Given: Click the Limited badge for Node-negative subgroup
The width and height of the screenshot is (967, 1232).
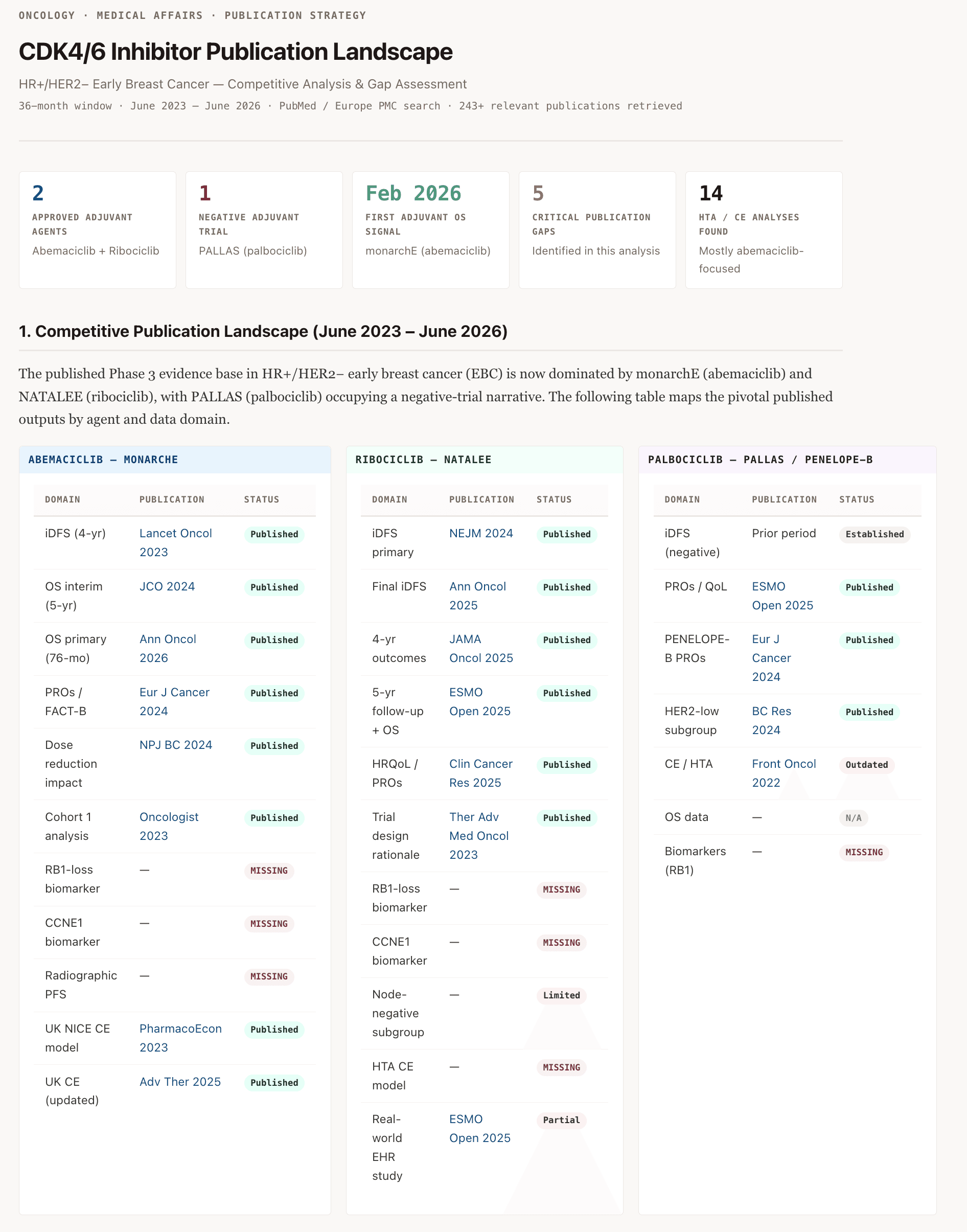Looking at the screenshot, I should point(561,995).
